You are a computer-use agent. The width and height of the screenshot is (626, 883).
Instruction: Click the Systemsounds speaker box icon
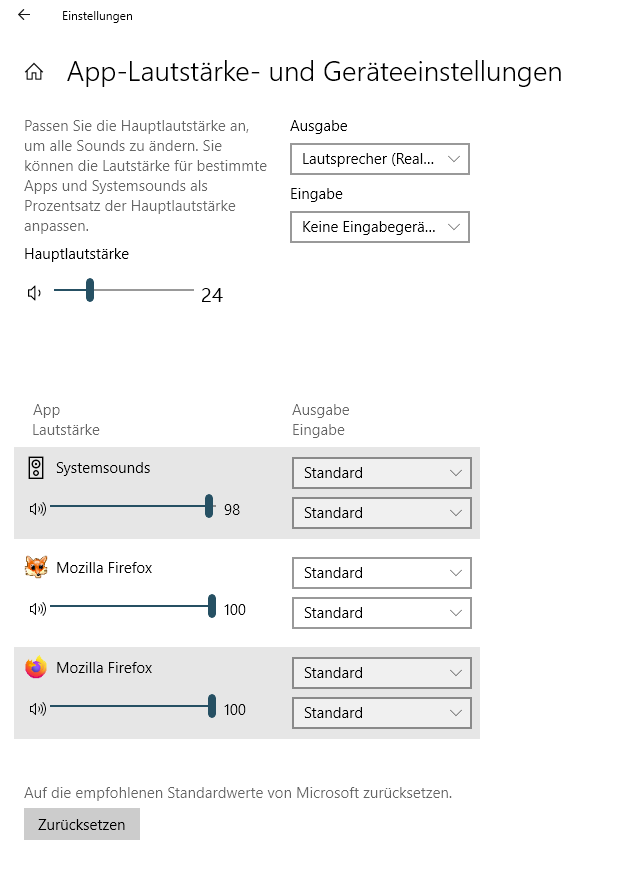pos(36,468)
